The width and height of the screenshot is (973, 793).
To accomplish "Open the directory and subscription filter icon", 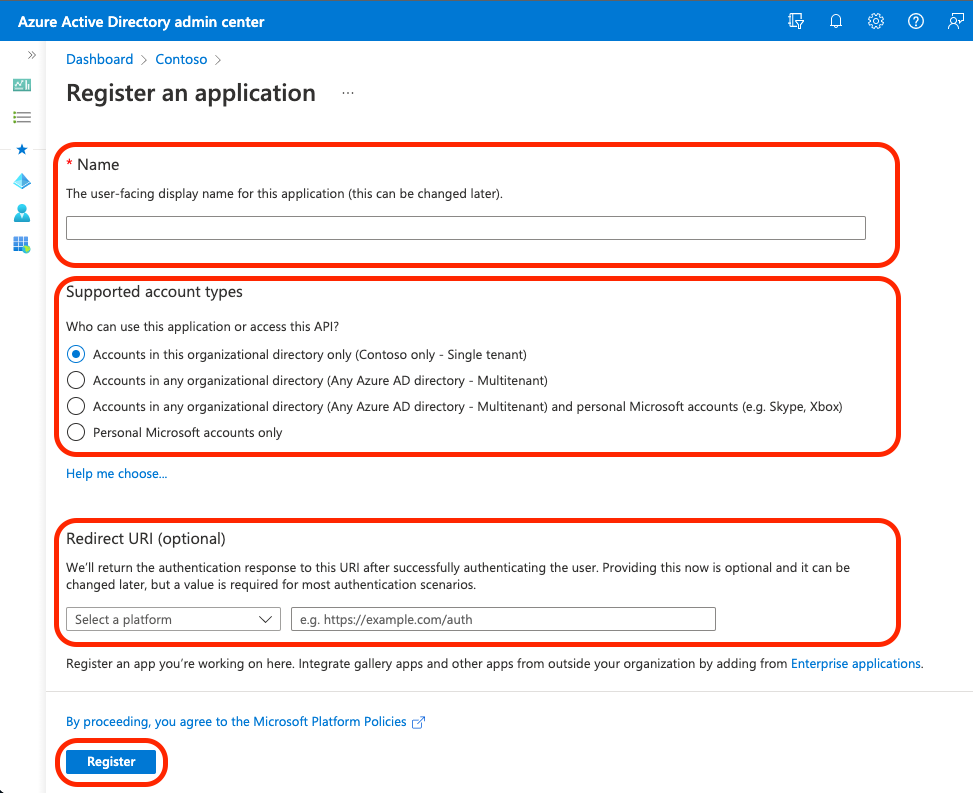I will point(795,20).
